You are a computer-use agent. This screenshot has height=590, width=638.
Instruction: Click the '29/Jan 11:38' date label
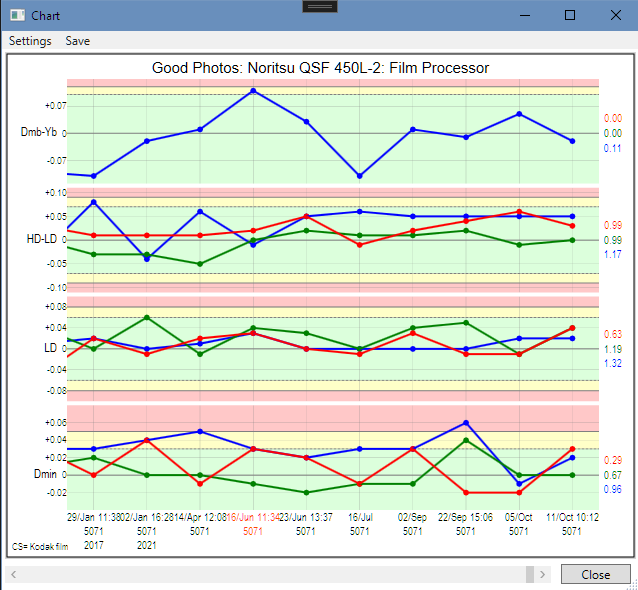tap(94, 517)
